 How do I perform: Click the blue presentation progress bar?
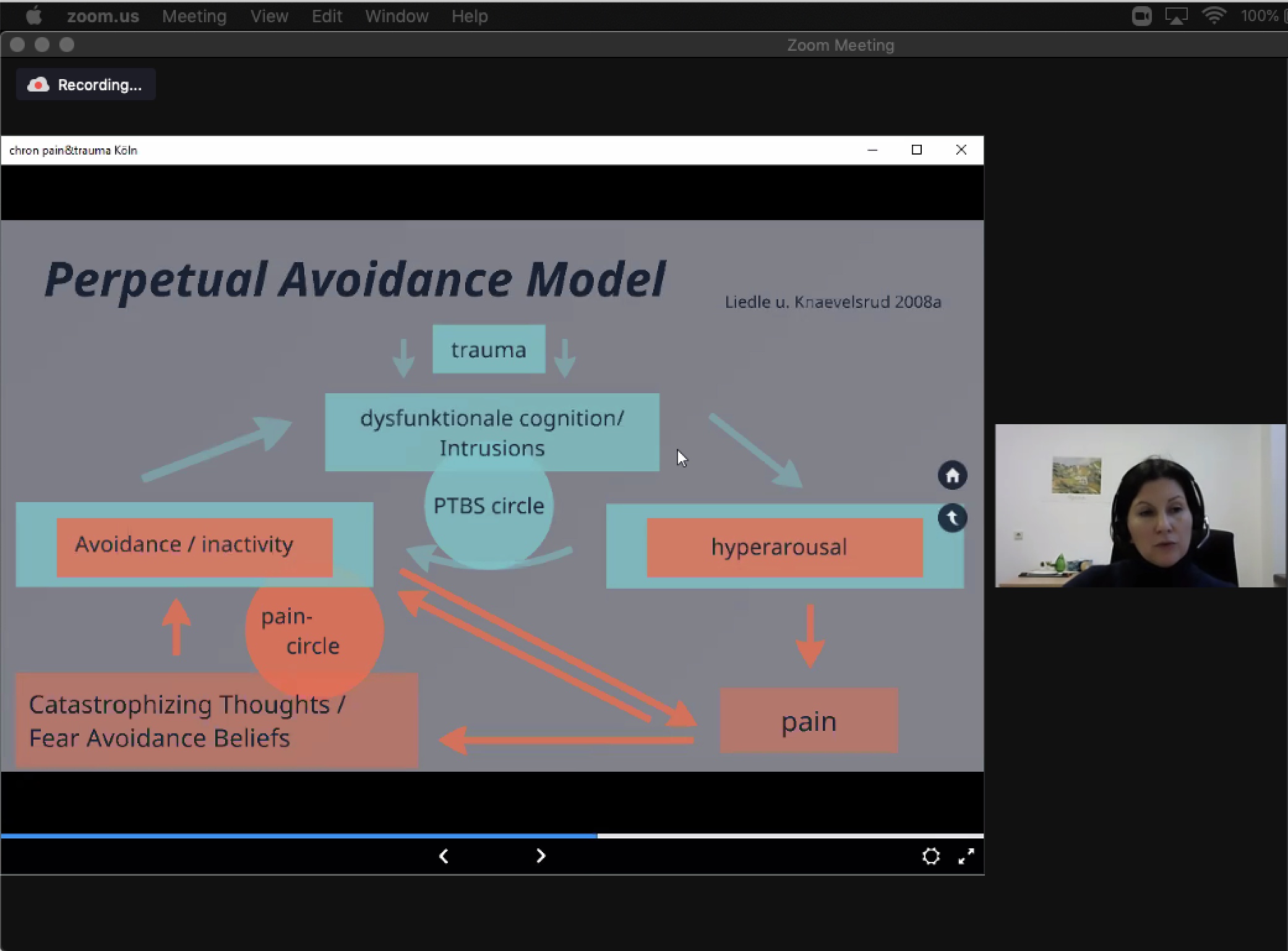(x=299, y=836)
